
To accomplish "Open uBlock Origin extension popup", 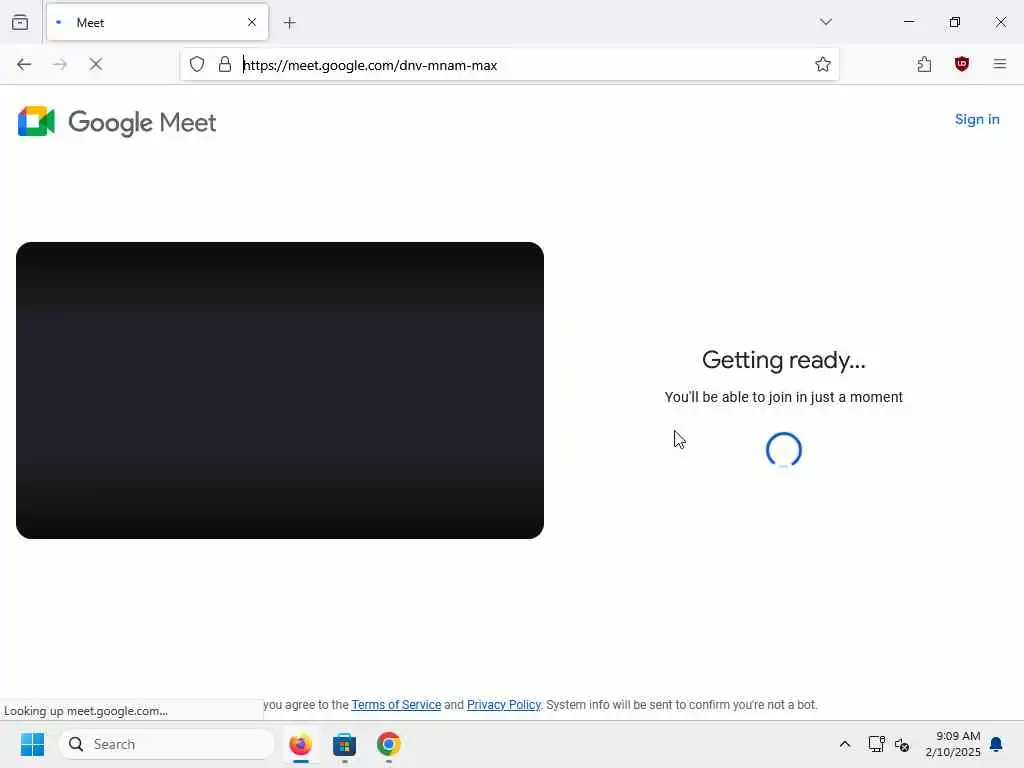I will (961, 64).
